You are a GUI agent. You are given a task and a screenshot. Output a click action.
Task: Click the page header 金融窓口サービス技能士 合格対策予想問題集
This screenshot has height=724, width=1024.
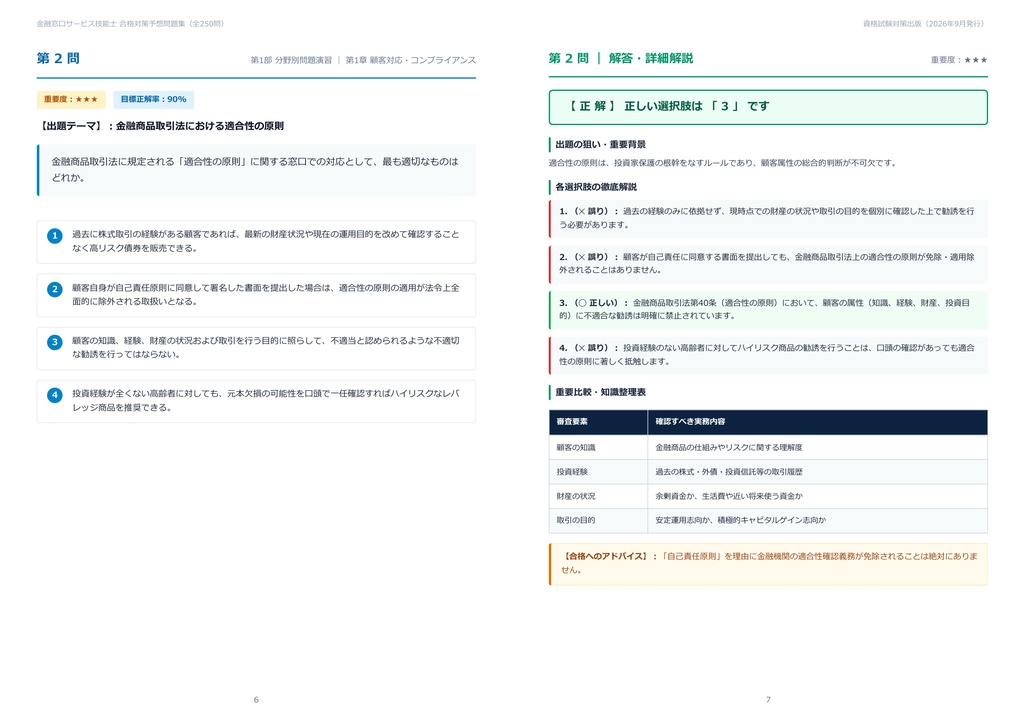coord(131,24)
